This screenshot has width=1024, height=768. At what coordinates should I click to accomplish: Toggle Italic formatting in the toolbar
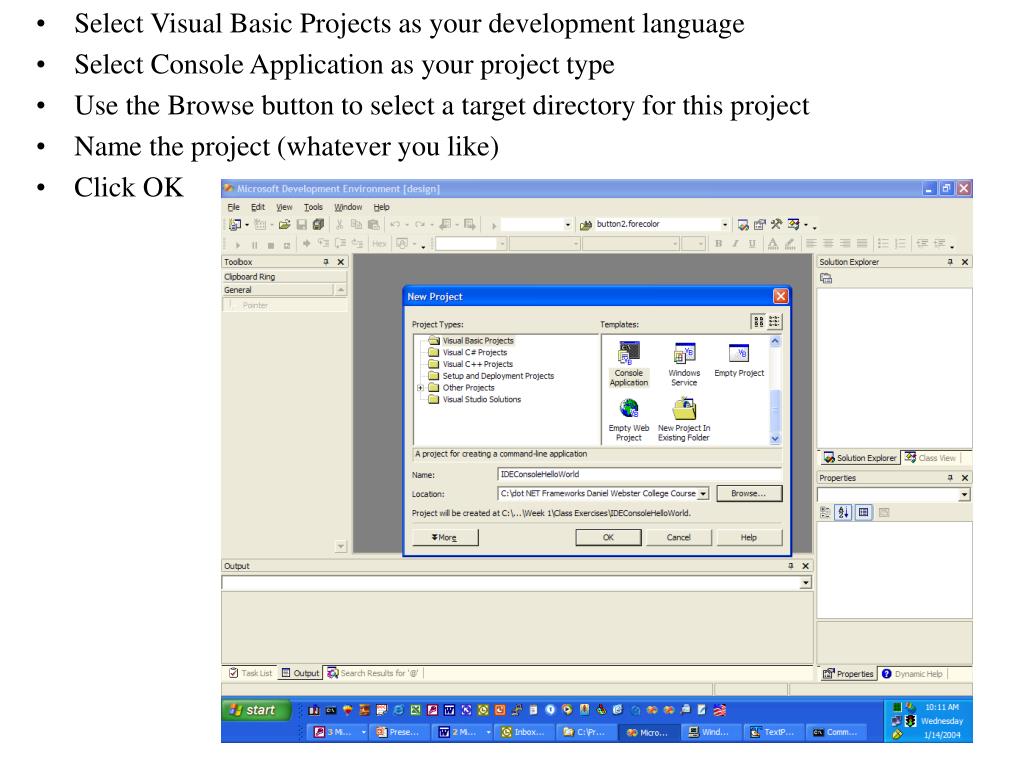pos(735,244)
